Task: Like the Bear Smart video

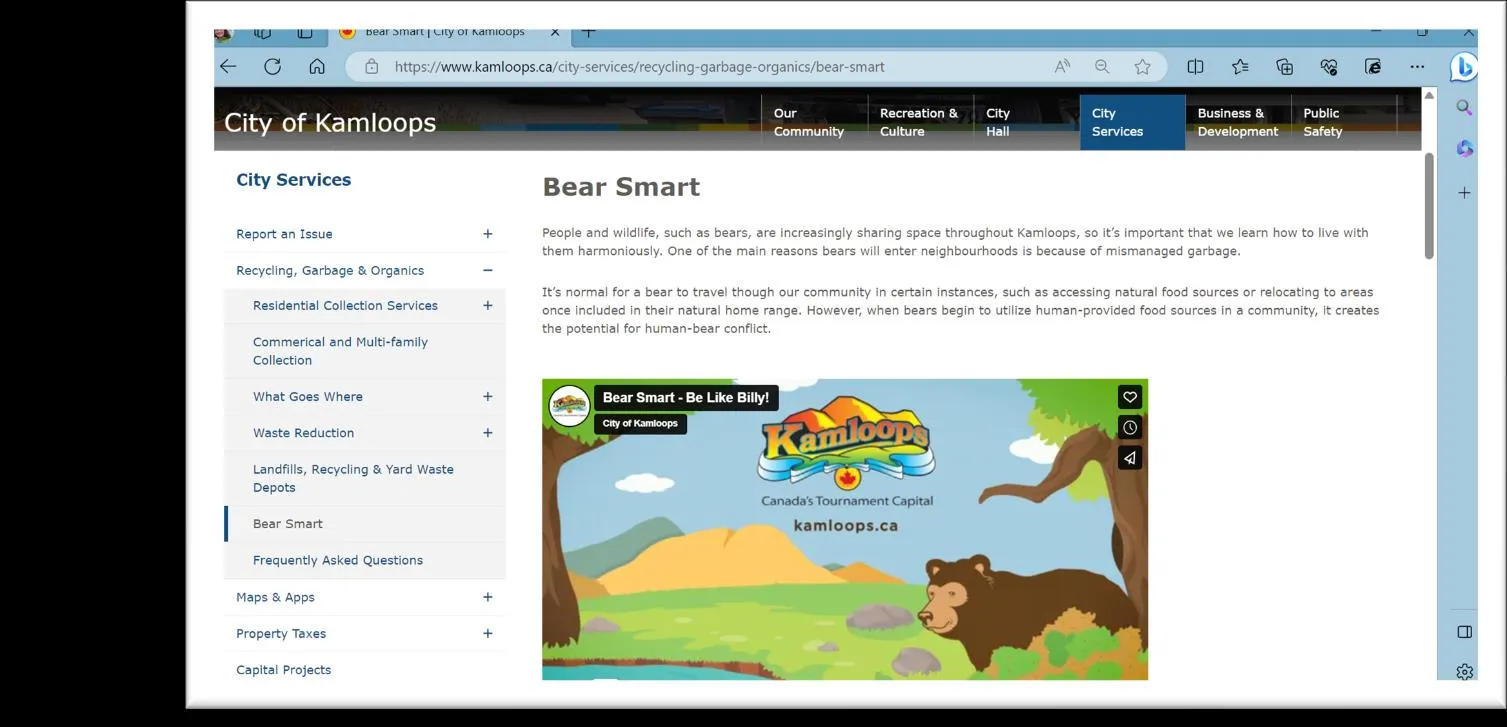Action: point(1129,397)
